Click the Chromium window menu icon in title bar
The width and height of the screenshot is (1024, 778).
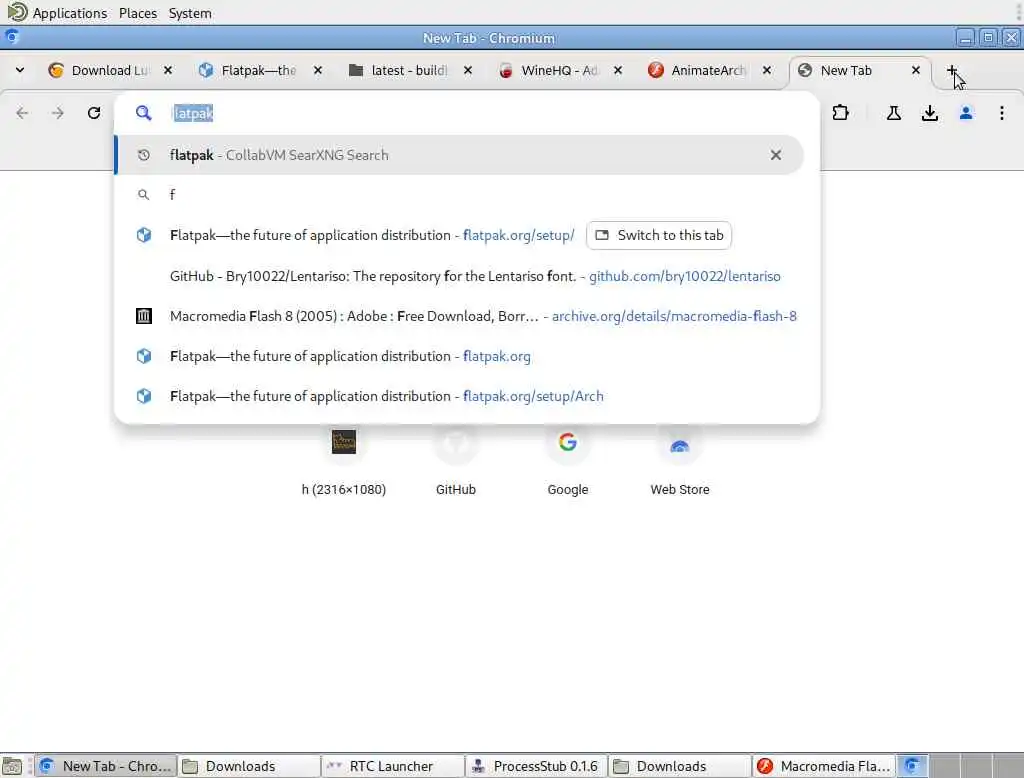11,37
